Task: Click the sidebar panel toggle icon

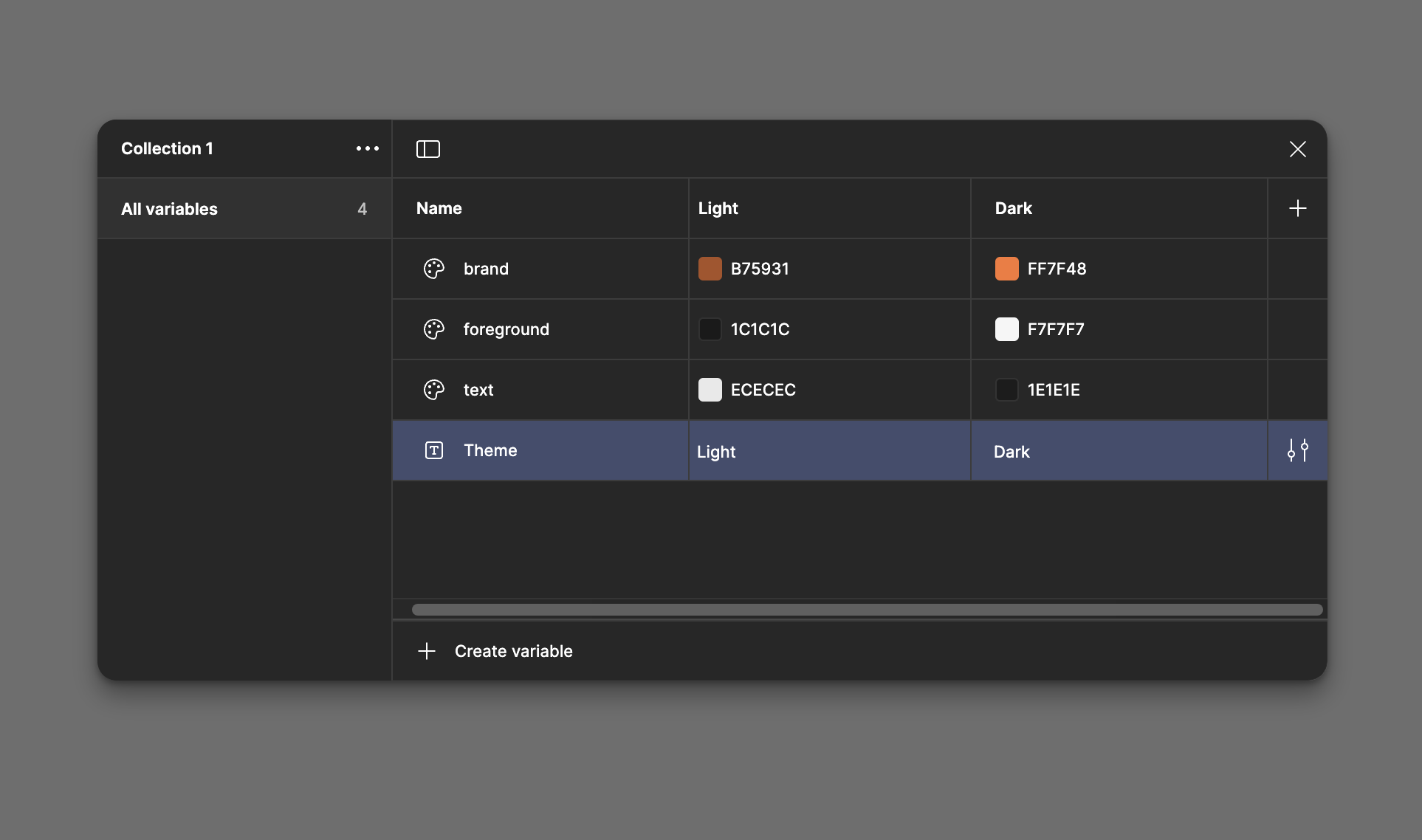Action: click(428, 148)
